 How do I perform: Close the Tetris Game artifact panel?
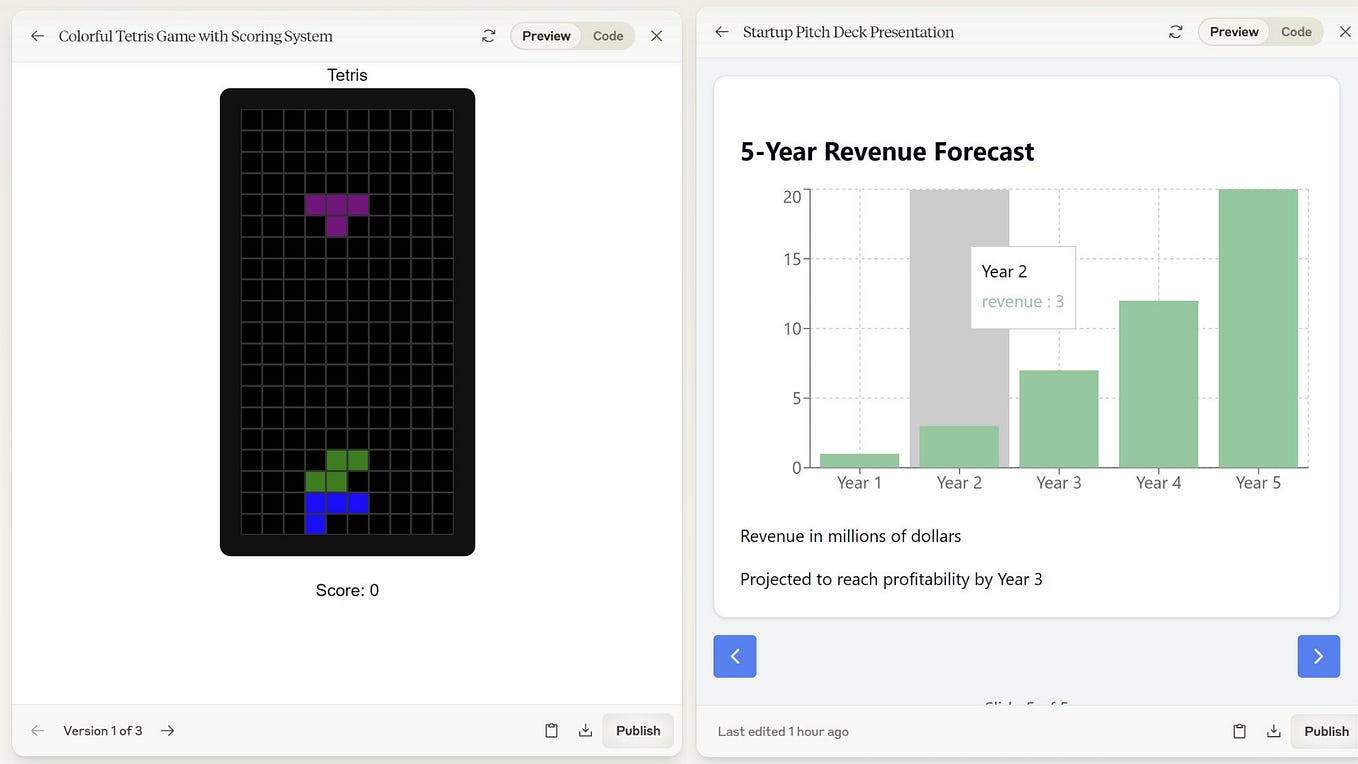pyautogui.click(x=656, y=36)
